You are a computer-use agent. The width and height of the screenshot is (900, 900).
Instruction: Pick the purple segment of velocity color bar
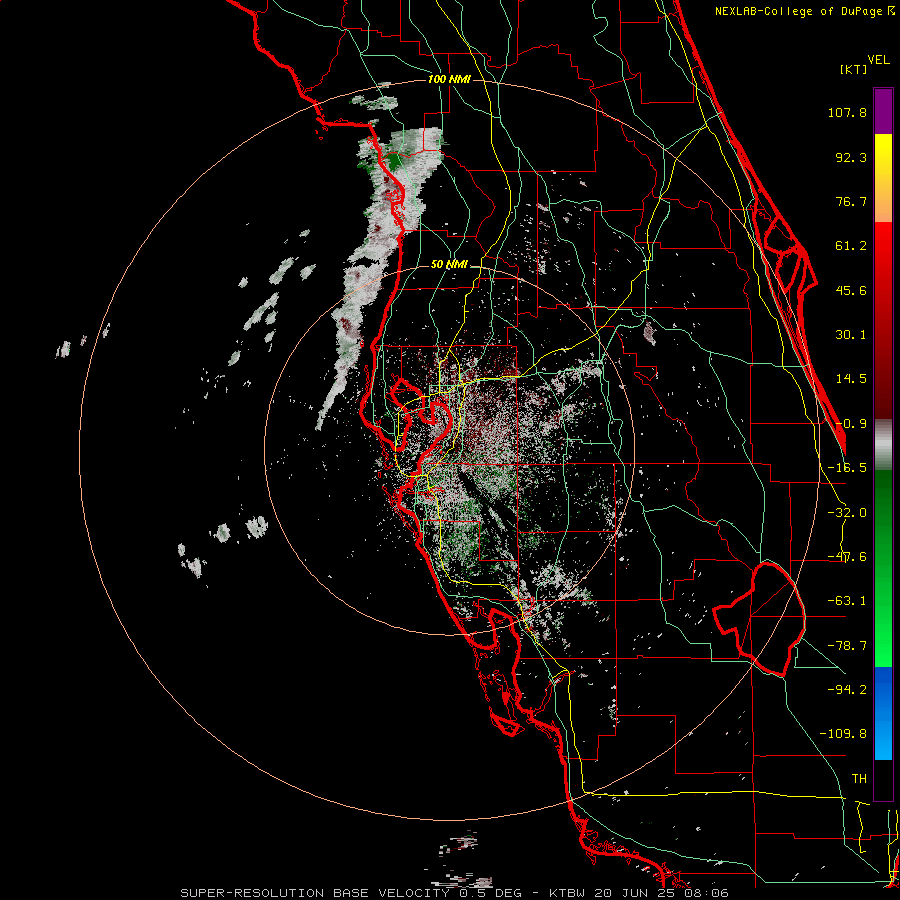pyautogui.click(x=883, y=111)
